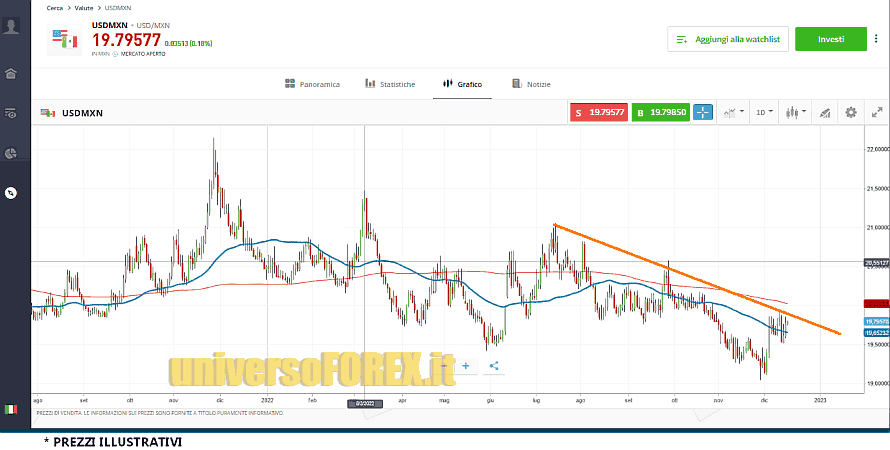890x450 pixels.
Task: Click the Cerca breadcrumb link
Action: (x=54, y=8)
